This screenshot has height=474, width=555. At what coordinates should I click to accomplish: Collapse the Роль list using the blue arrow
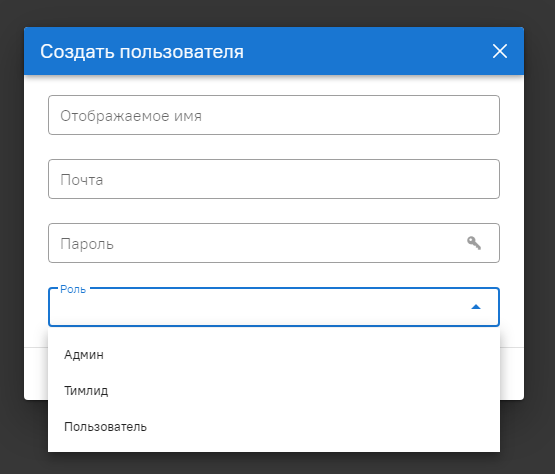476,307
